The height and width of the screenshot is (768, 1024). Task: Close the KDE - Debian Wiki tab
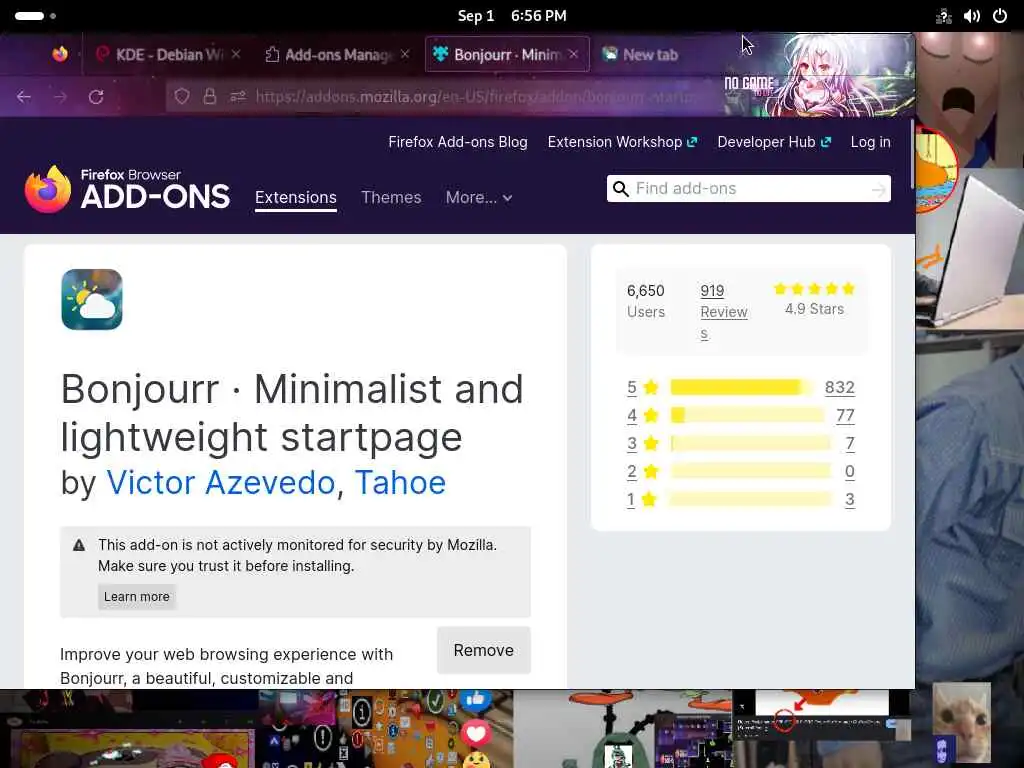[236, 54]
